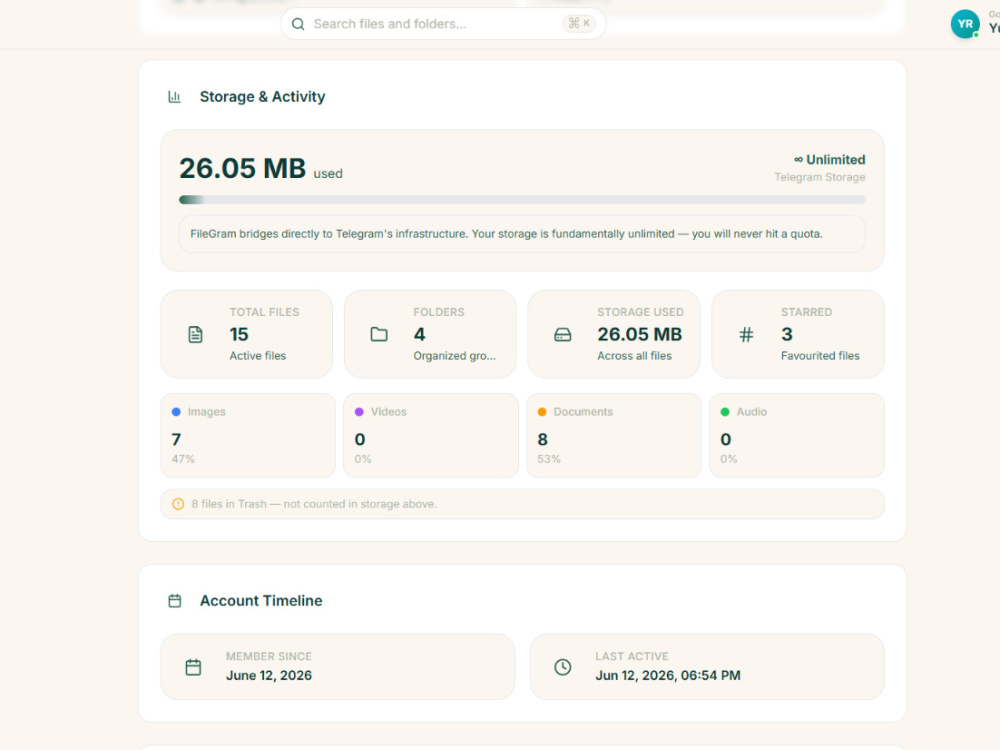1000x750 pixels.
Task: Select the Videos file type card
Action: (431, 436)
